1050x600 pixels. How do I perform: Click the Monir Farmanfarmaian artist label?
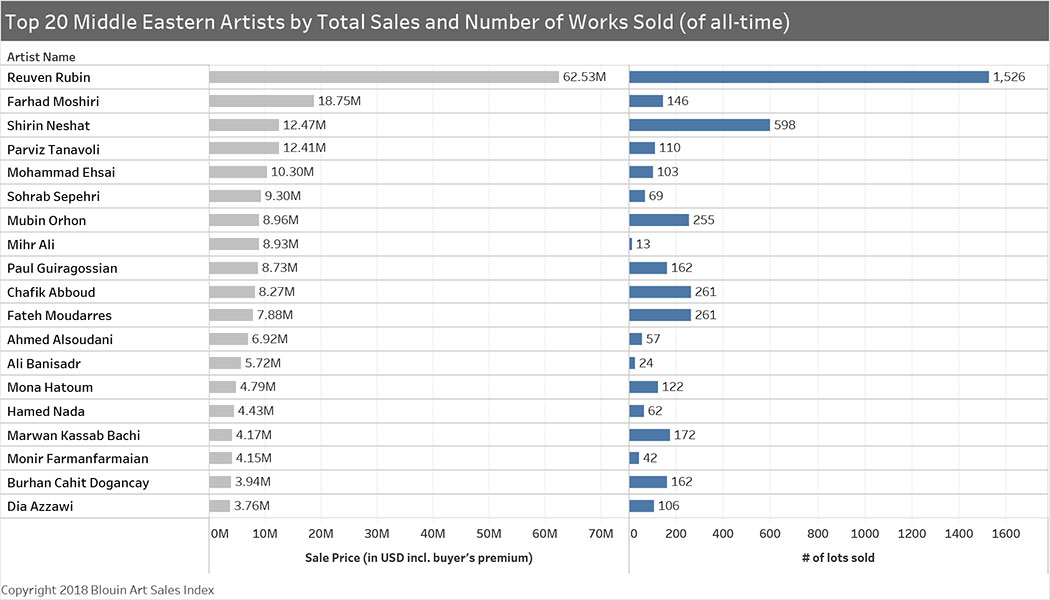[77, 459]
